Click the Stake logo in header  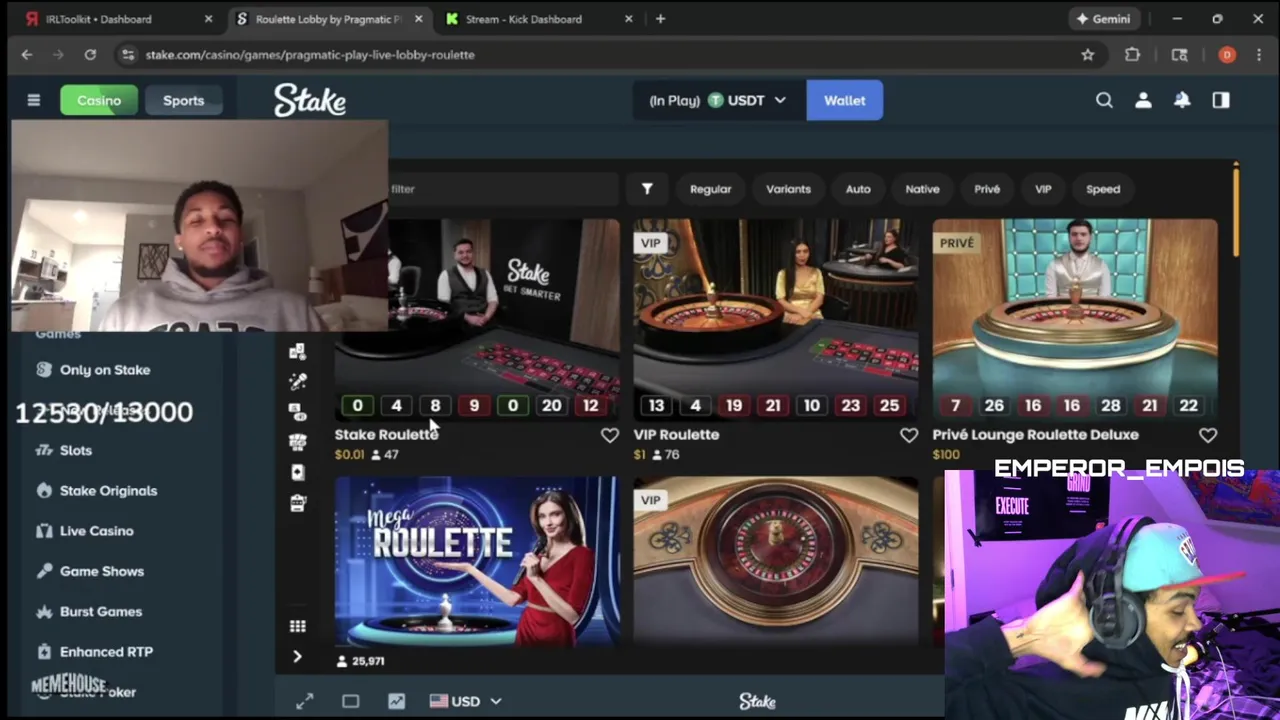(310, 100)
